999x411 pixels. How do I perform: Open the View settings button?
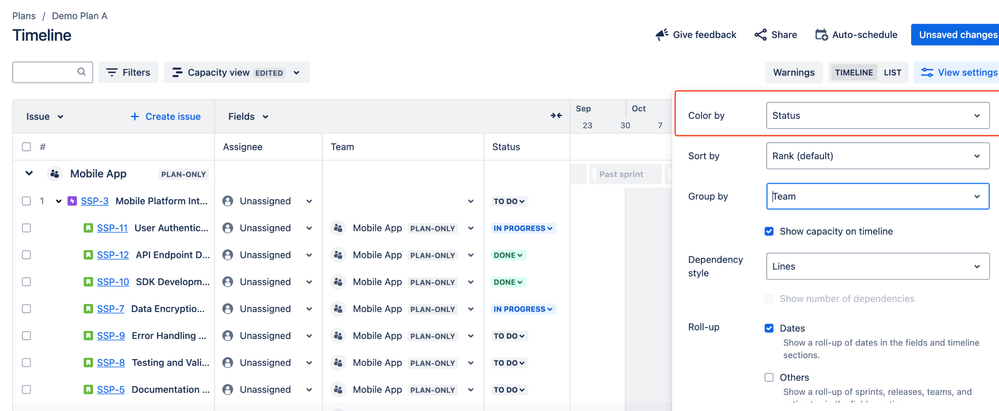point(956,73)
